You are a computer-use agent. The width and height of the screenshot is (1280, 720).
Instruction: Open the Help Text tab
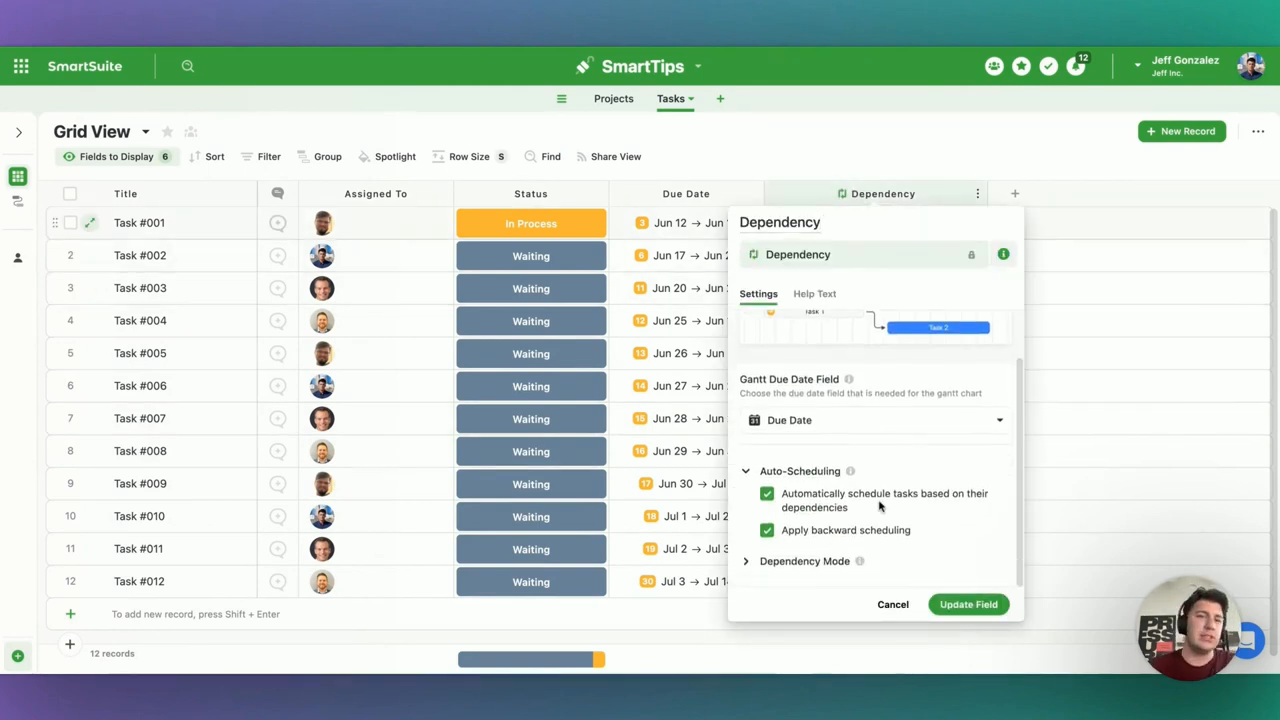(x=814, y=294)
